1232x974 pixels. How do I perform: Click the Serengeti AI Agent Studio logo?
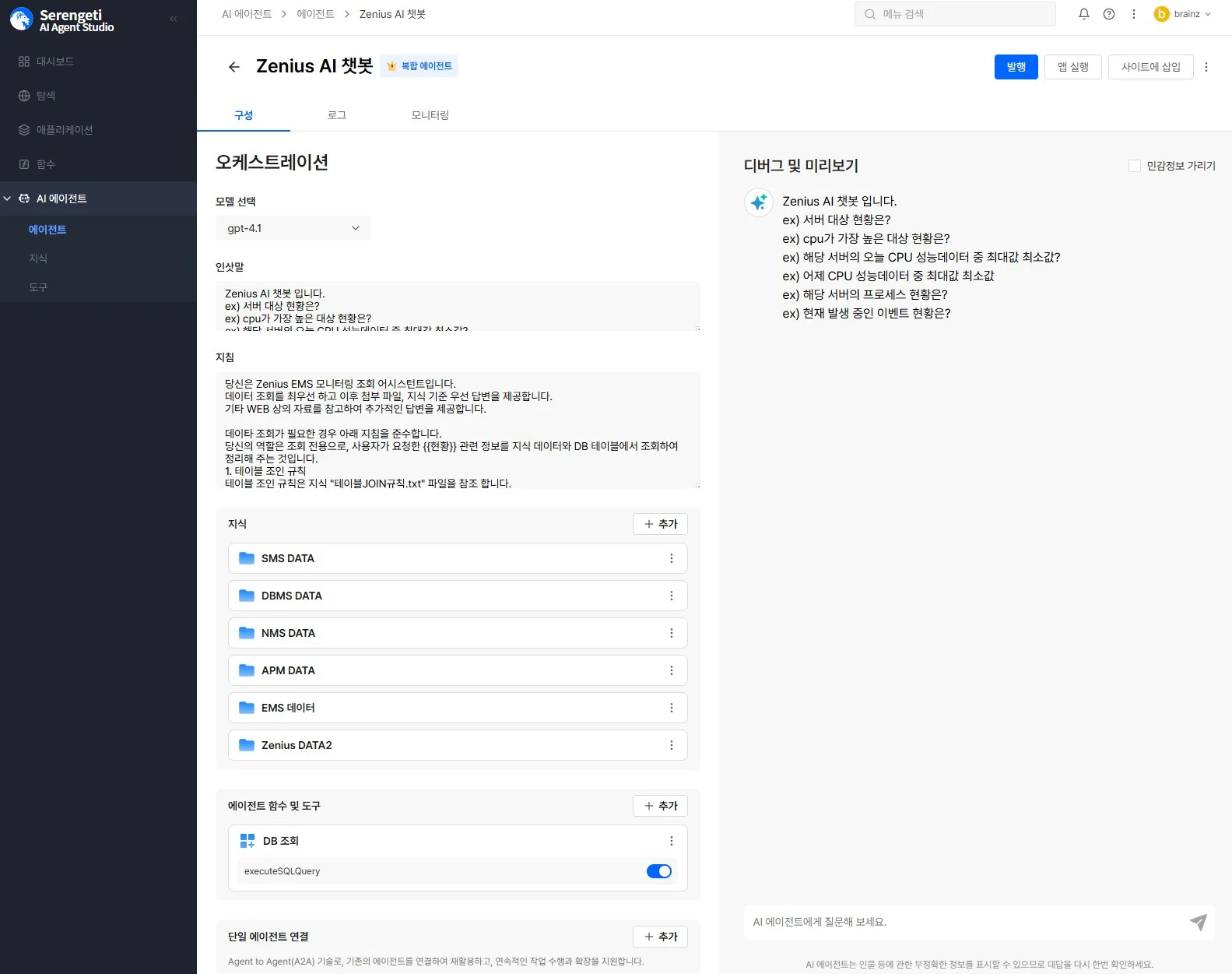click(62, 20)
